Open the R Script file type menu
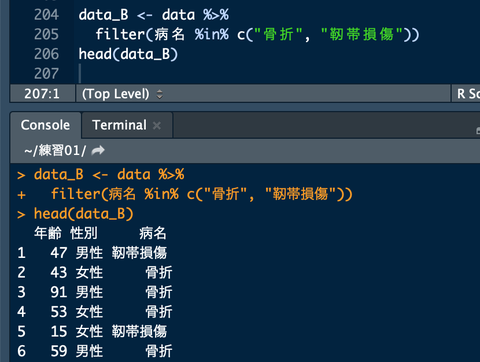 click(468, 94)
